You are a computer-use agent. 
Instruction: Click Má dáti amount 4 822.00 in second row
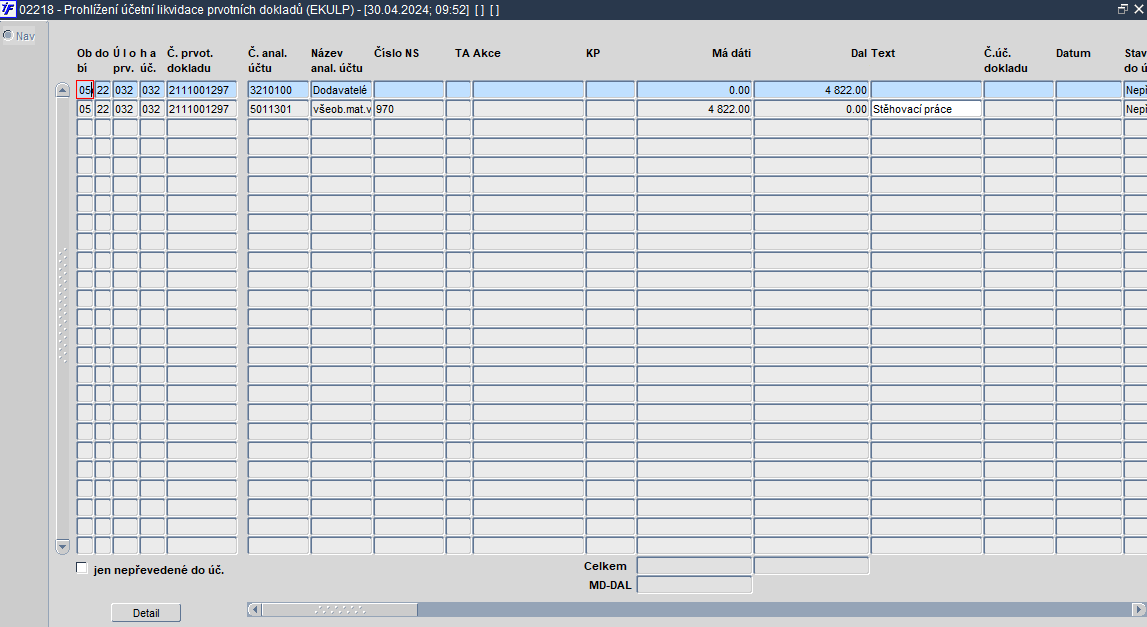(694, 109)
